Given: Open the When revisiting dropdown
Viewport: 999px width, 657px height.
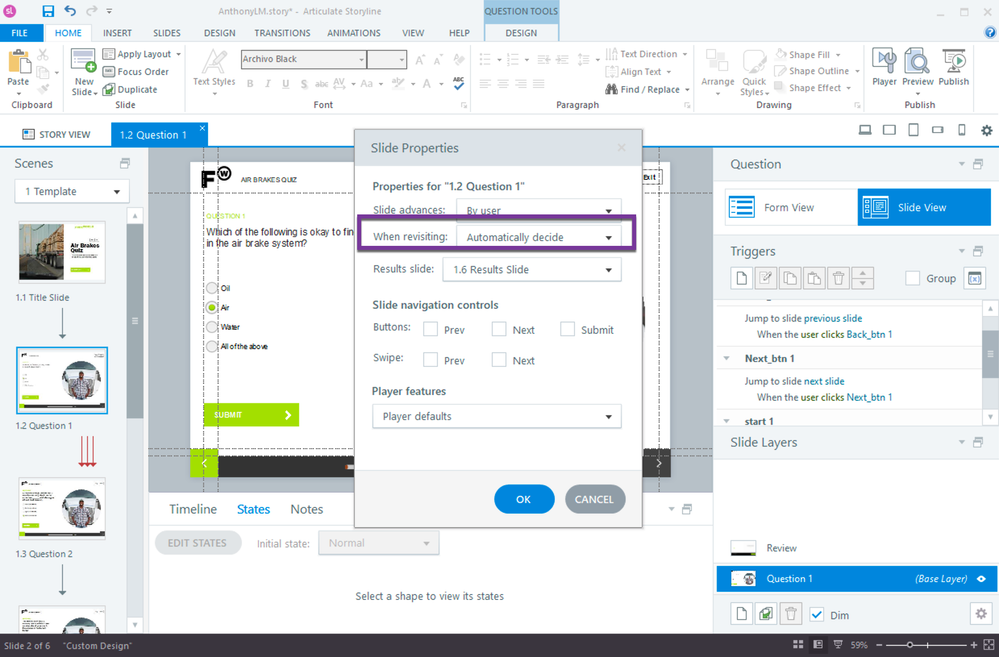Looking at the screenshot, I should tap(538, 237).
